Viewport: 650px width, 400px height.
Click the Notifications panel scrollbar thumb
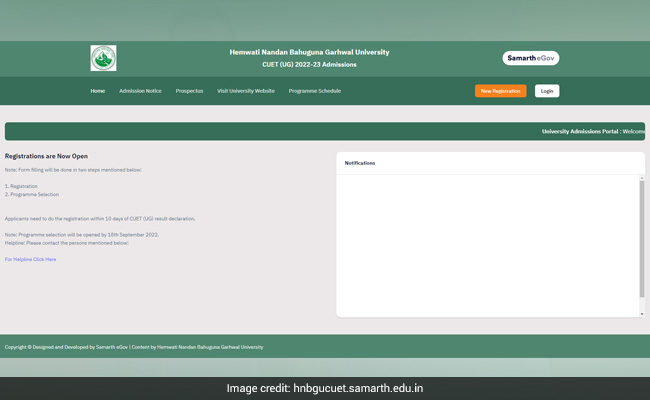(642, 238)
